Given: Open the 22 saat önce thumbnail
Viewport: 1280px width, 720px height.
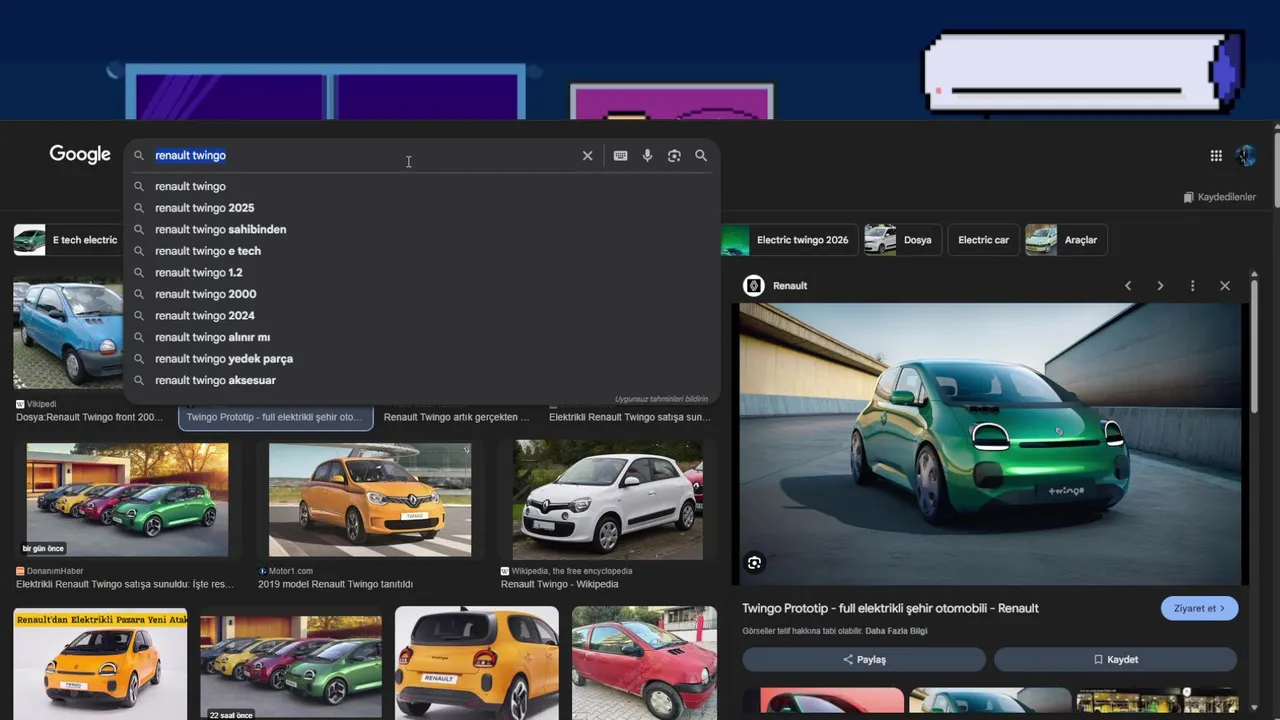Looking at the screenshot, I should [x=291, y=667].
